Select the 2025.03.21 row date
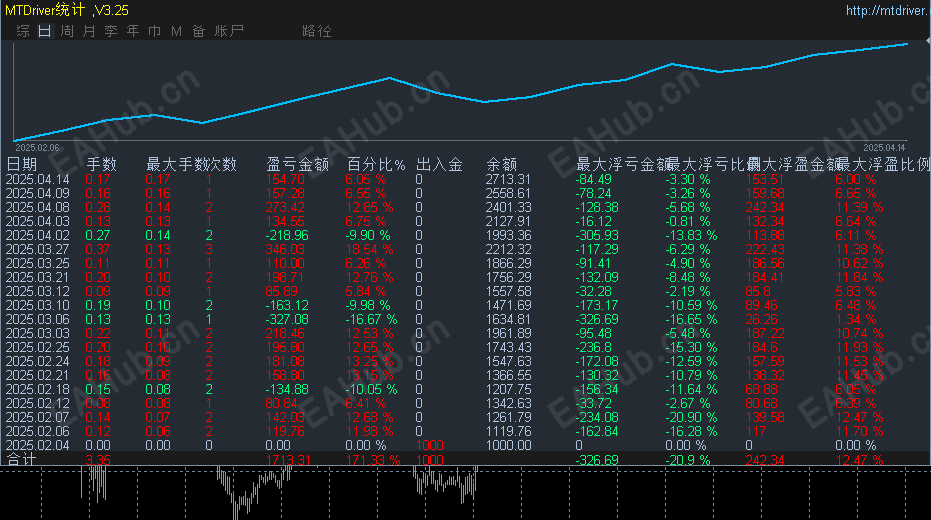The image size is (931, 520). click(37, 277)
